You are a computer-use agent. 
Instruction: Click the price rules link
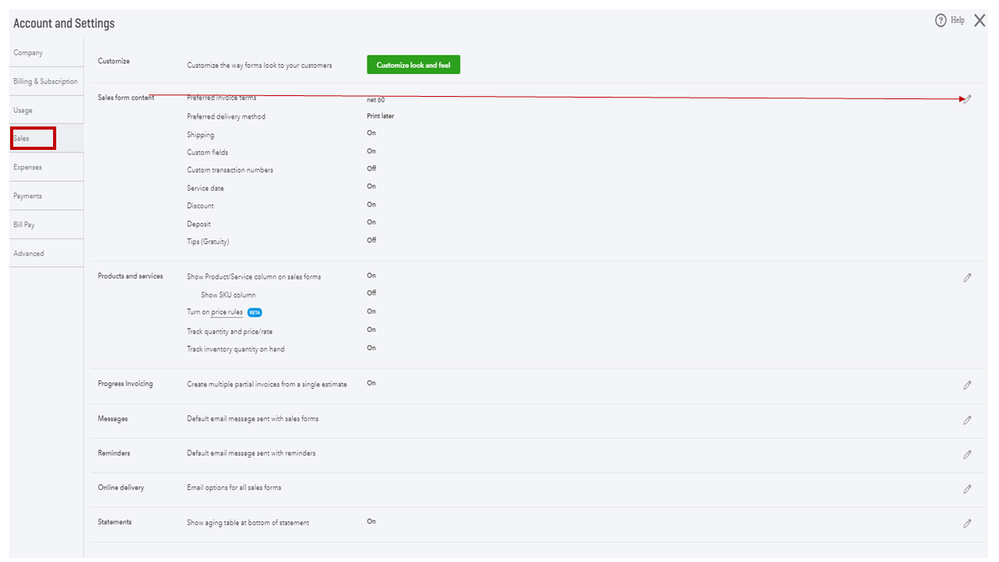coord(226,312)
